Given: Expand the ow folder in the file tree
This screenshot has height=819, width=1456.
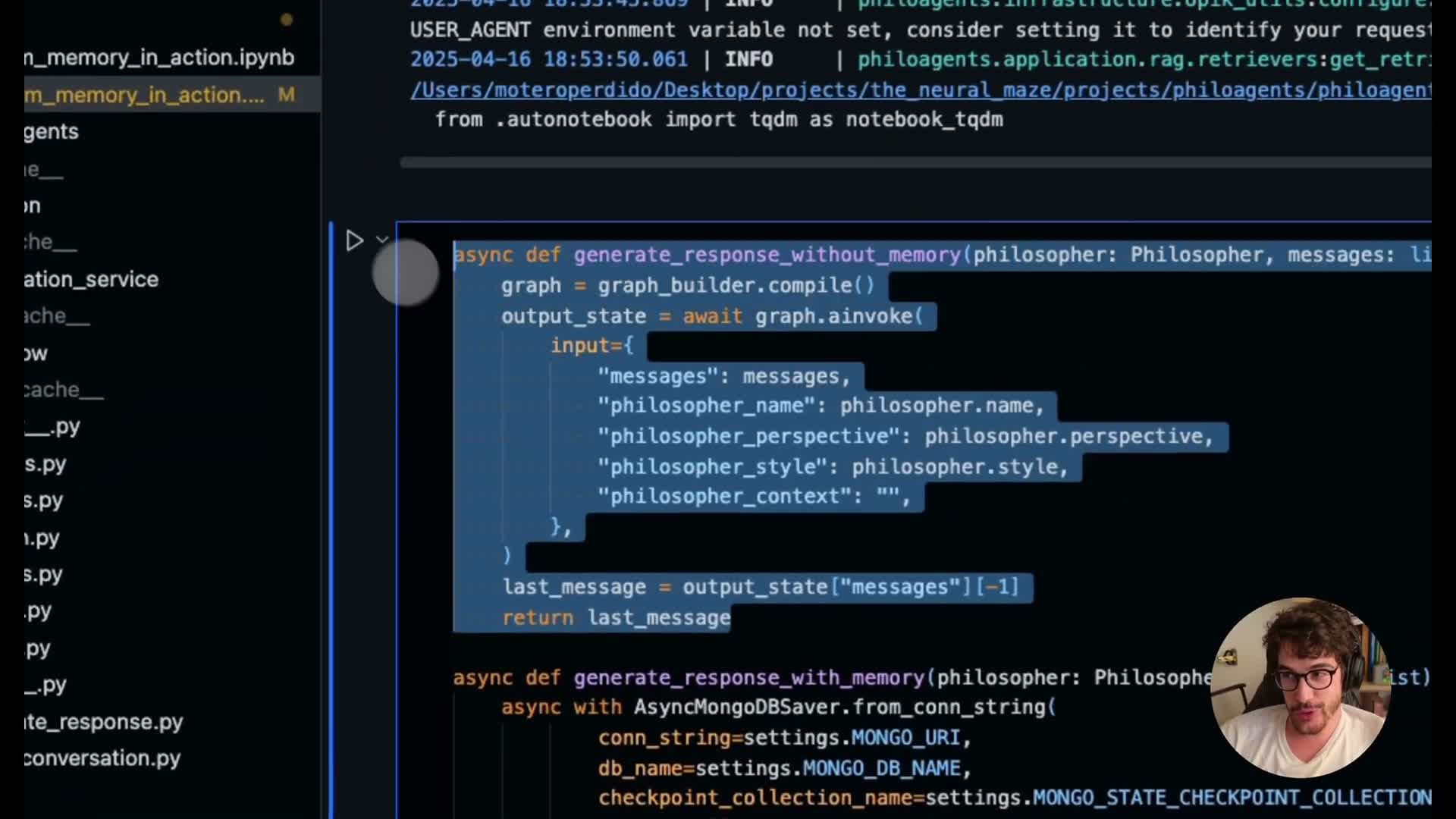Looking at the screenshot, I should pyautogui.click(x=35, y=353).
